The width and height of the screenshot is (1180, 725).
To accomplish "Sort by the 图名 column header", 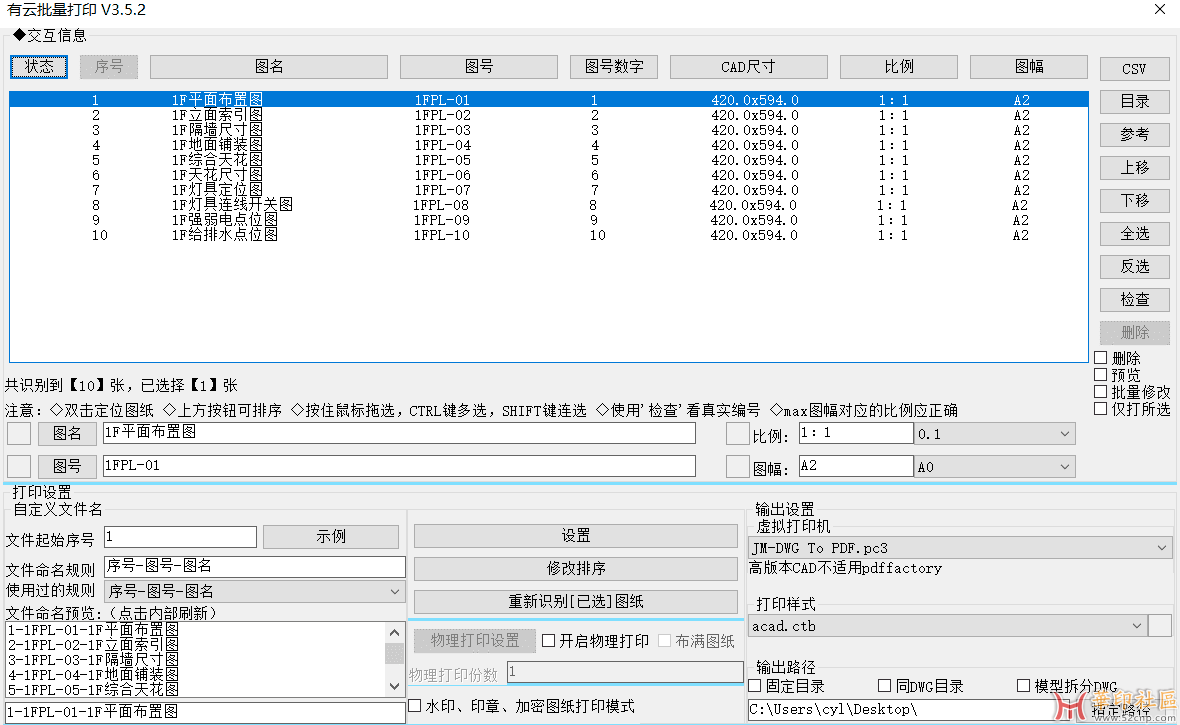I will click(269, 67).
